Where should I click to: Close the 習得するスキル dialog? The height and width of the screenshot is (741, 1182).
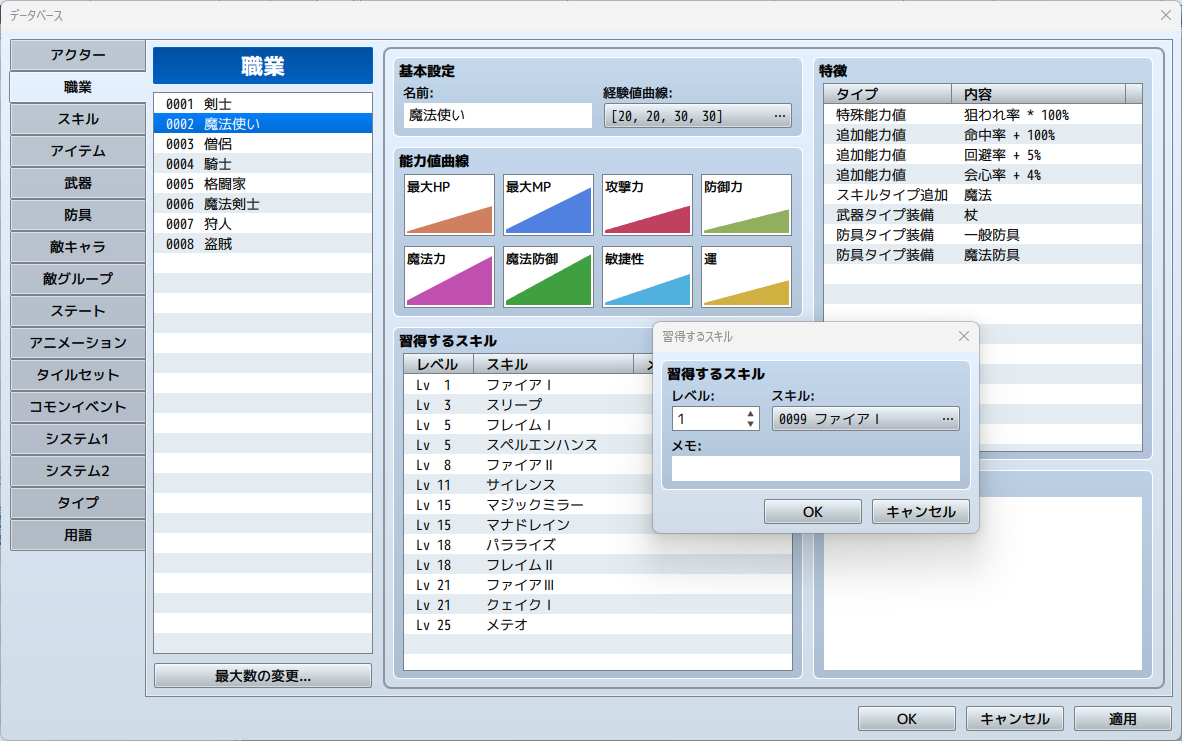pyautogui.click(x=963, y=337)
